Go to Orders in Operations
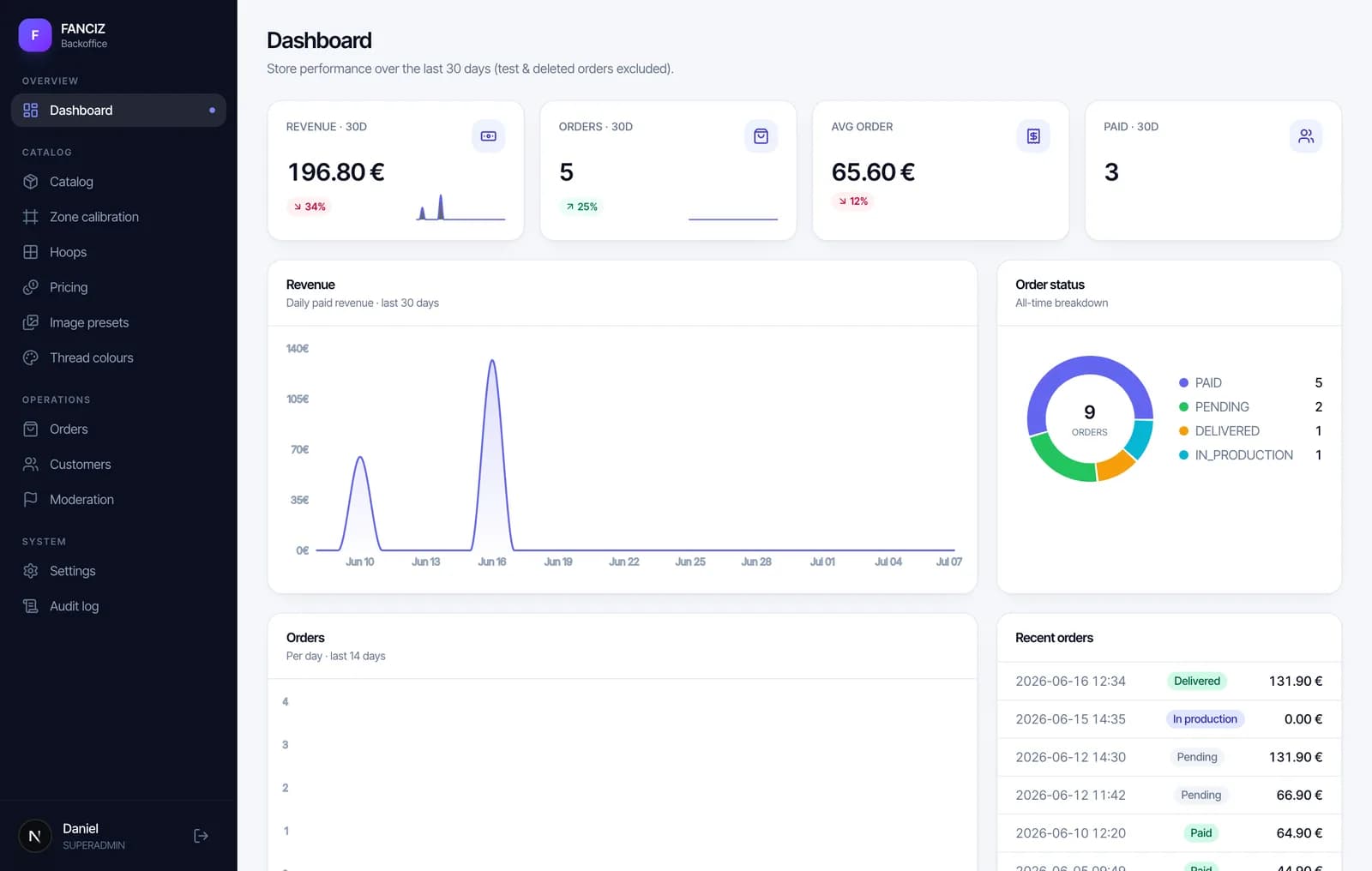The width and height of the screenshot is (1372, 871). point(118,429)
